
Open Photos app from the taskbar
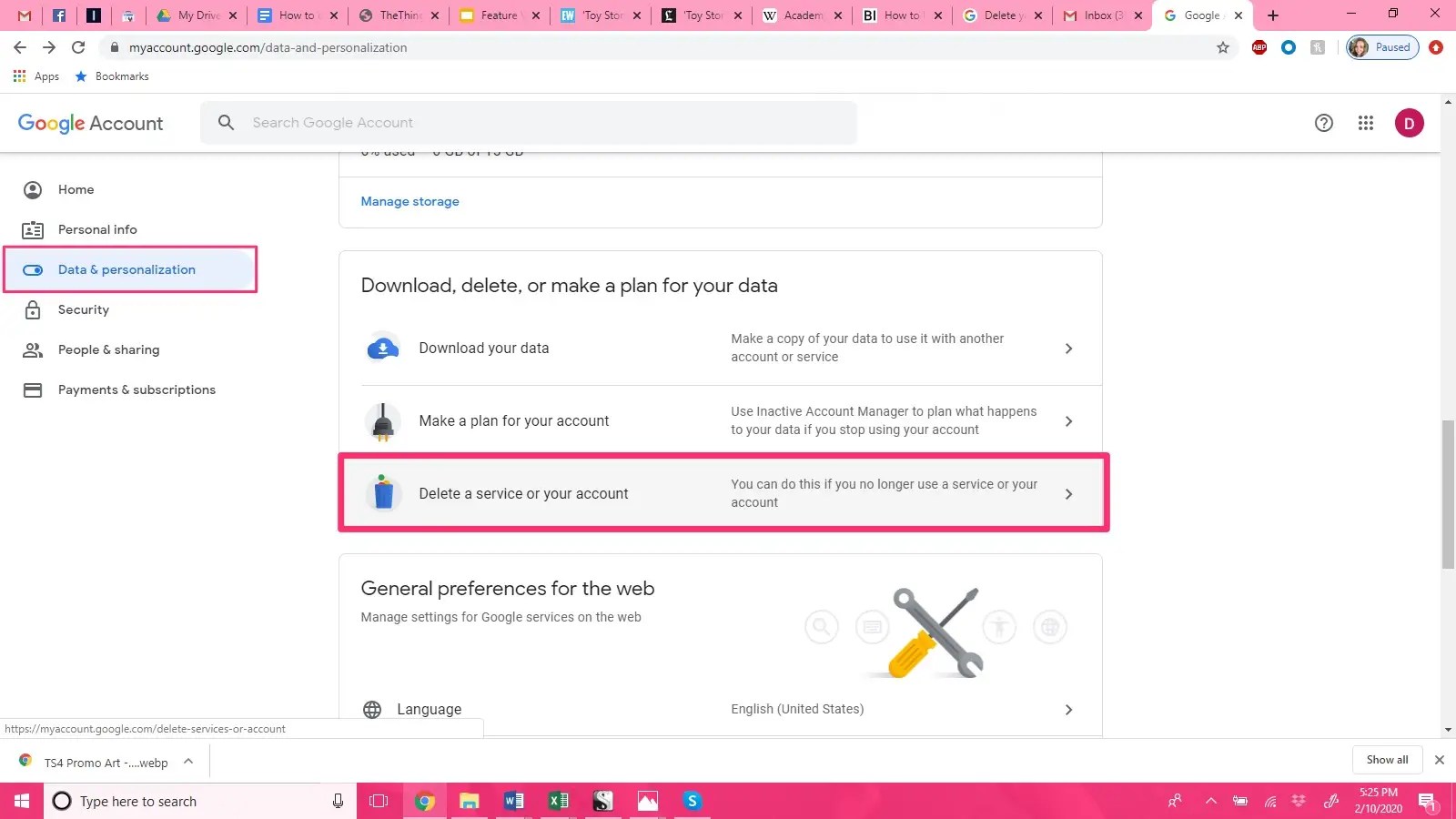(648, 801)
